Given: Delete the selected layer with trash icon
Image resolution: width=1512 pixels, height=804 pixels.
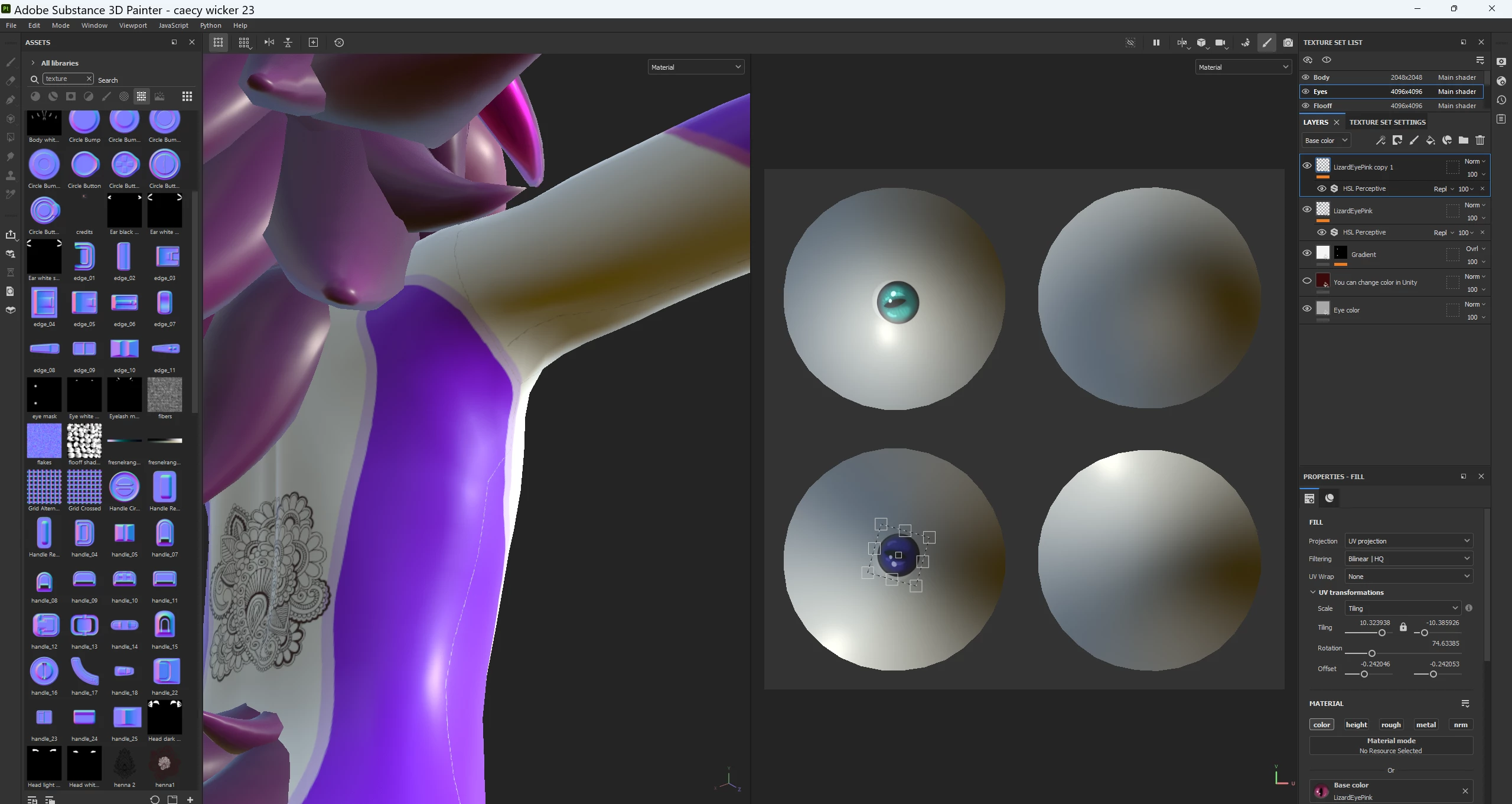Looking at the screenshot, I should pos(1480,141).
